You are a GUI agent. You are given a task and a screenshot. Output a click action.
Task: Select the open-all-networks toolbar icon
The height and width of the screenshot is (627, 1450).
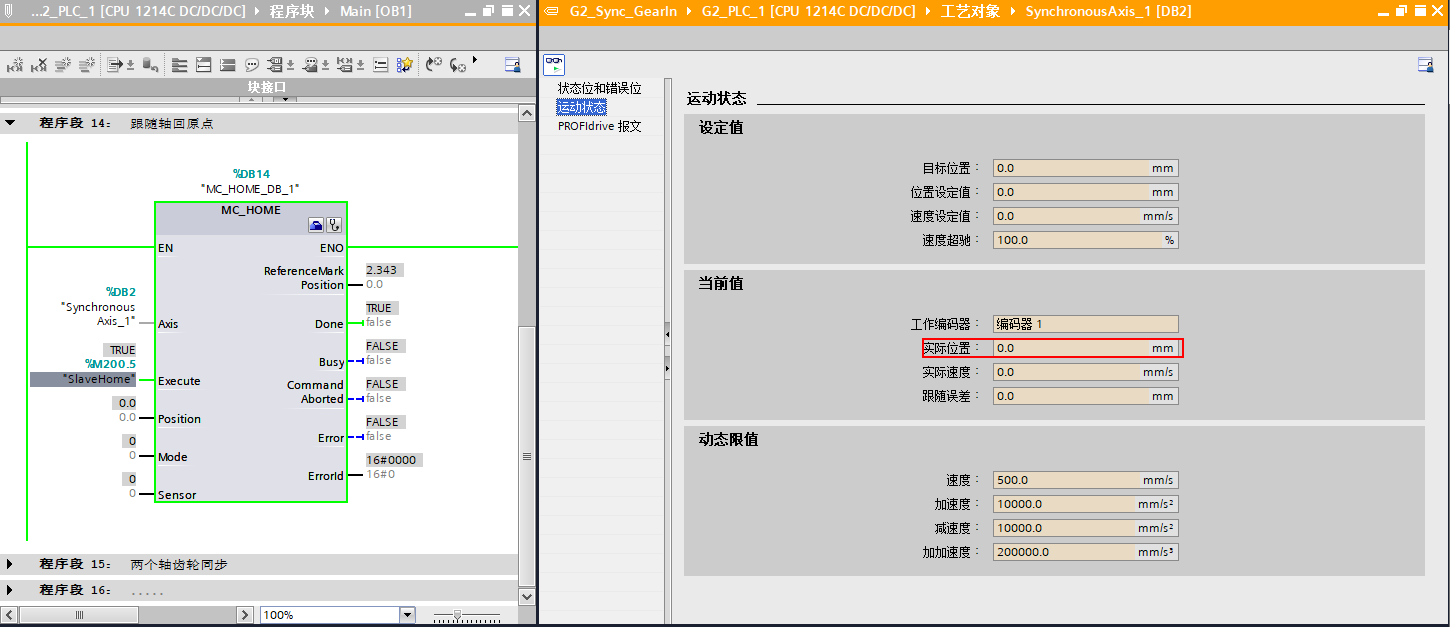point(203,65)
